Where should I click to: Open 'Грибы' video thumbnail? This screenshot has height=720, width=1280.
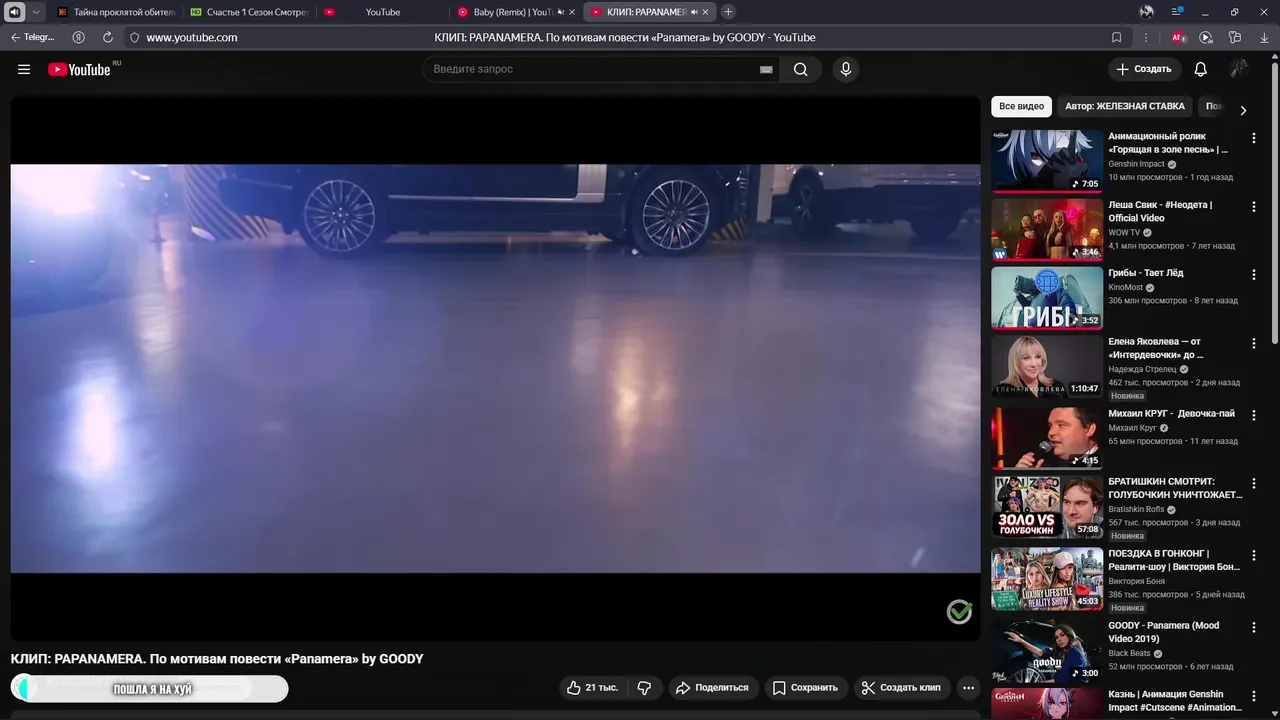click(x=1047, y=298)
